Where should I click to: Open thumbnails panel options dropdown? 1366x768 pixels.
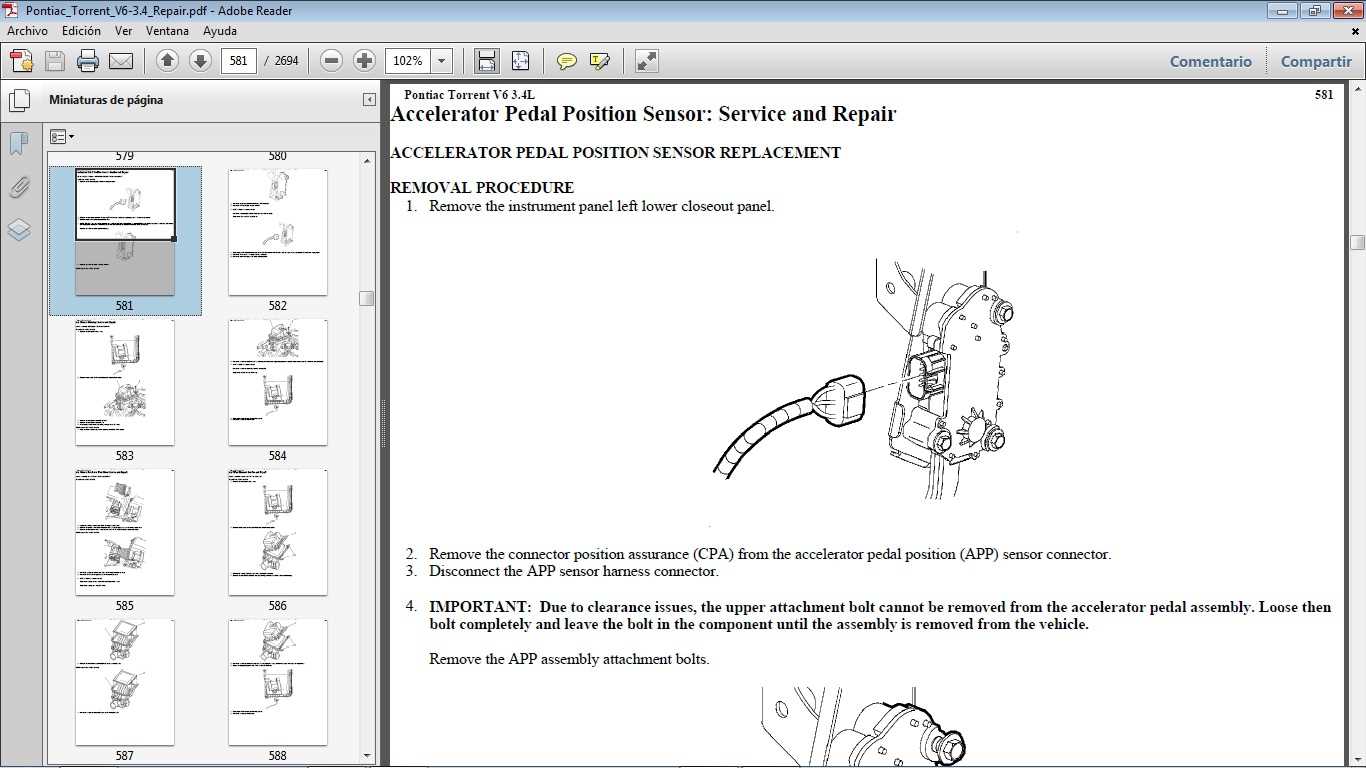point(61,136)
